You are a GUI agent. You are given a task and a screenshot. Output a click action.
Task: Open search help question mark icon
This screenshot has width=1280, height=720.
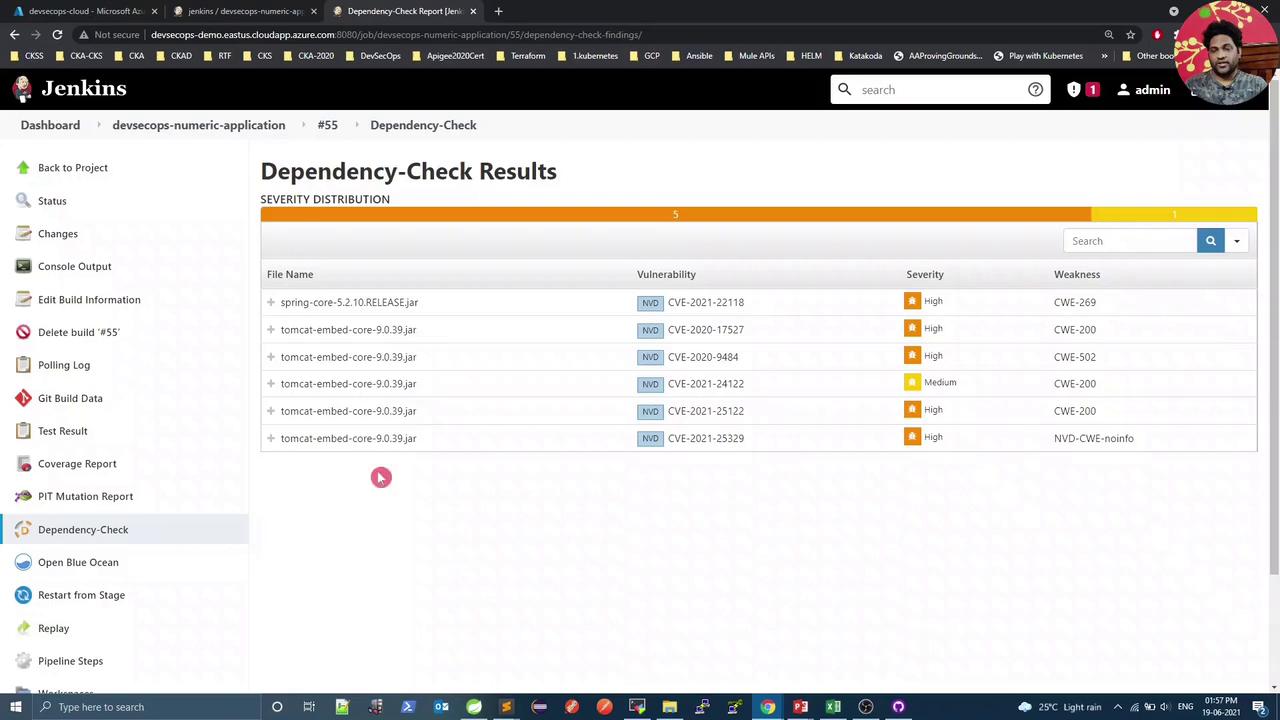[1035, 90]
